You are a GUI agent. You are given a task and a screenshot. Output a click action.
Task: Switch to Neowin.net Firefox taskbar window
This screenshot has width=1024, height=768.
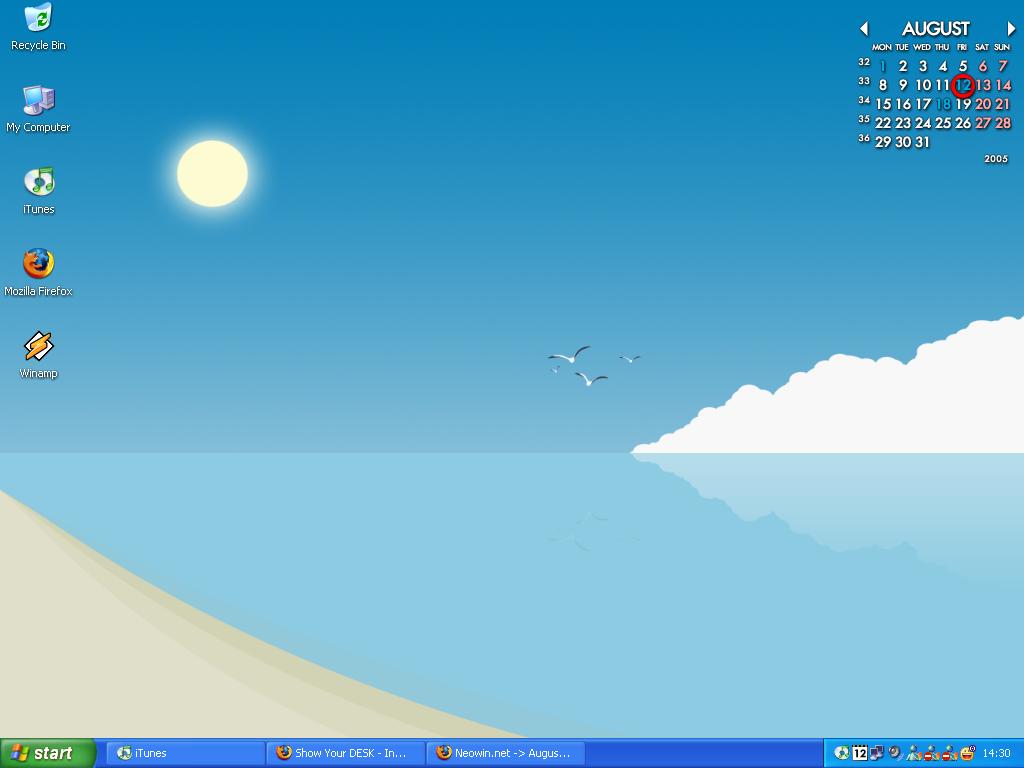(x=505, y=753)
